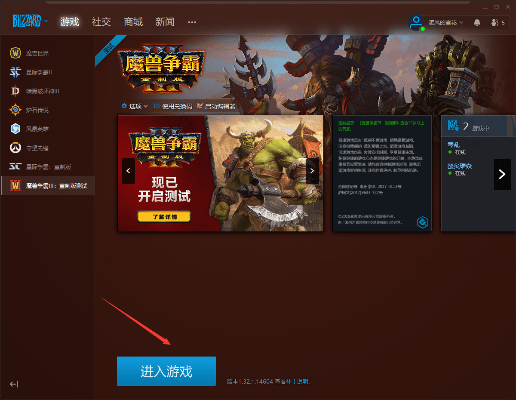Click the hexagon icon in news panel

[x=422, y=222]
